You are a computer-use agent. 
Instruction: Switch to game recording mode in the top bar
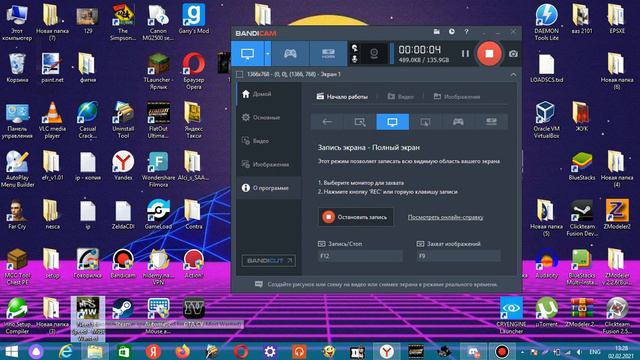pyautogui.click(x=290, y=53)
